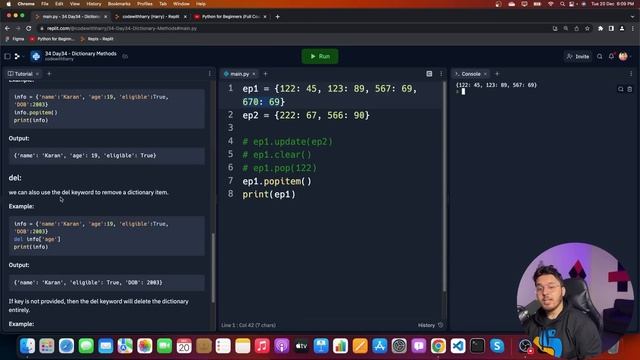Open the editor pane three-dot menu
This screenshot has width=640, height=360.
tap(441, 74)
